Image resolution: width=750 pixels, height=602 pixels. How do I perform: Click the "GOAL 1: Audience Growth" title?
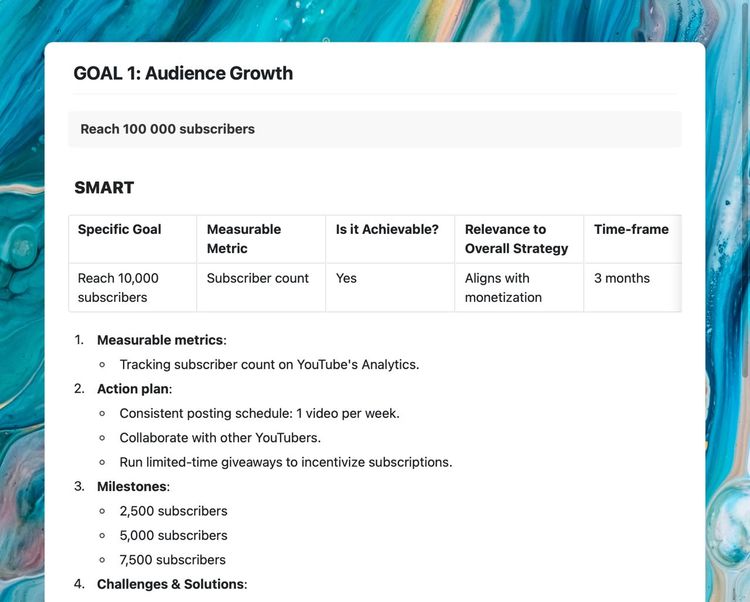point(183,73)
